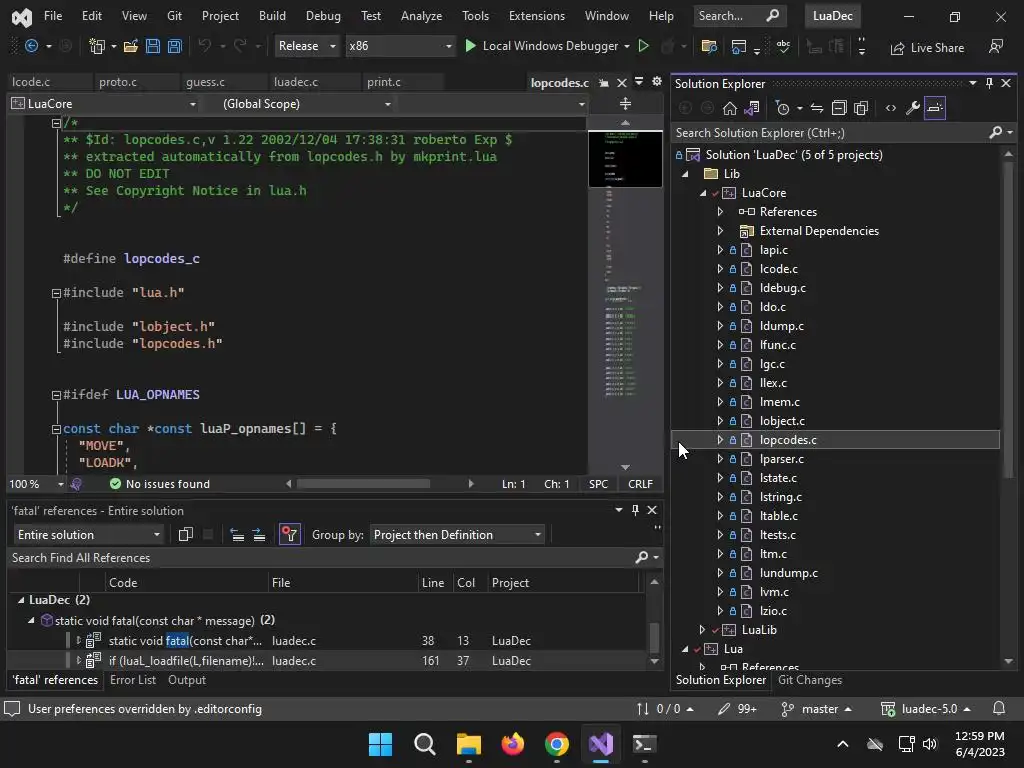
Task: Click the code minimap scroll thumb
Action: pyautogui.click(x=625, y=159)
